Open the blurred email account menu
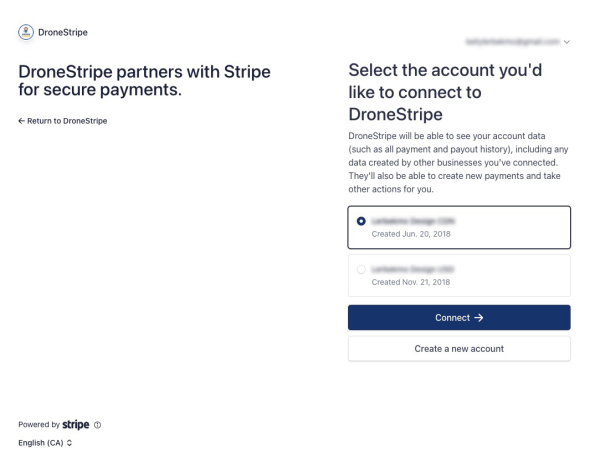This screenshot has height=461, width=600. [512, 42]
